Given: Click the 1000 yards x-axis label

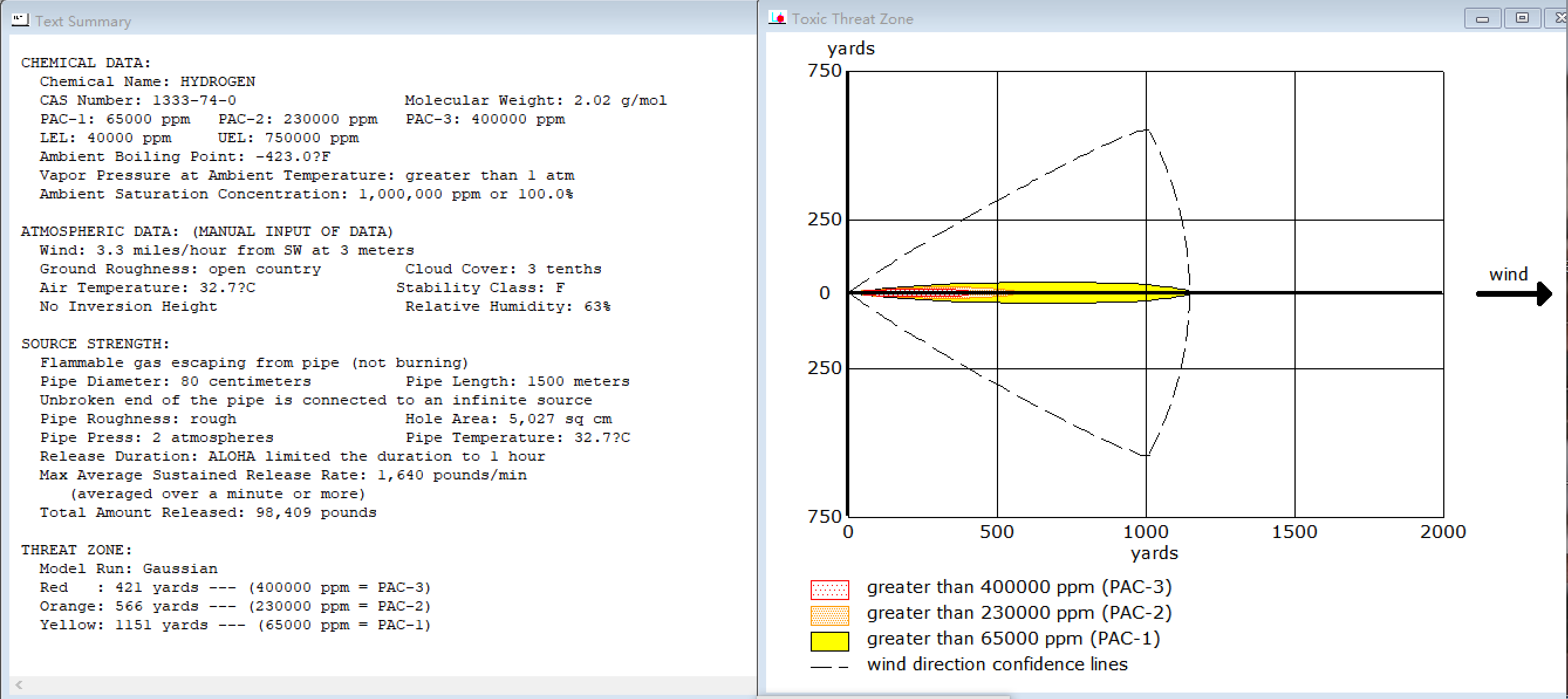Looking at the screenshot, I should coord(1145,532).
